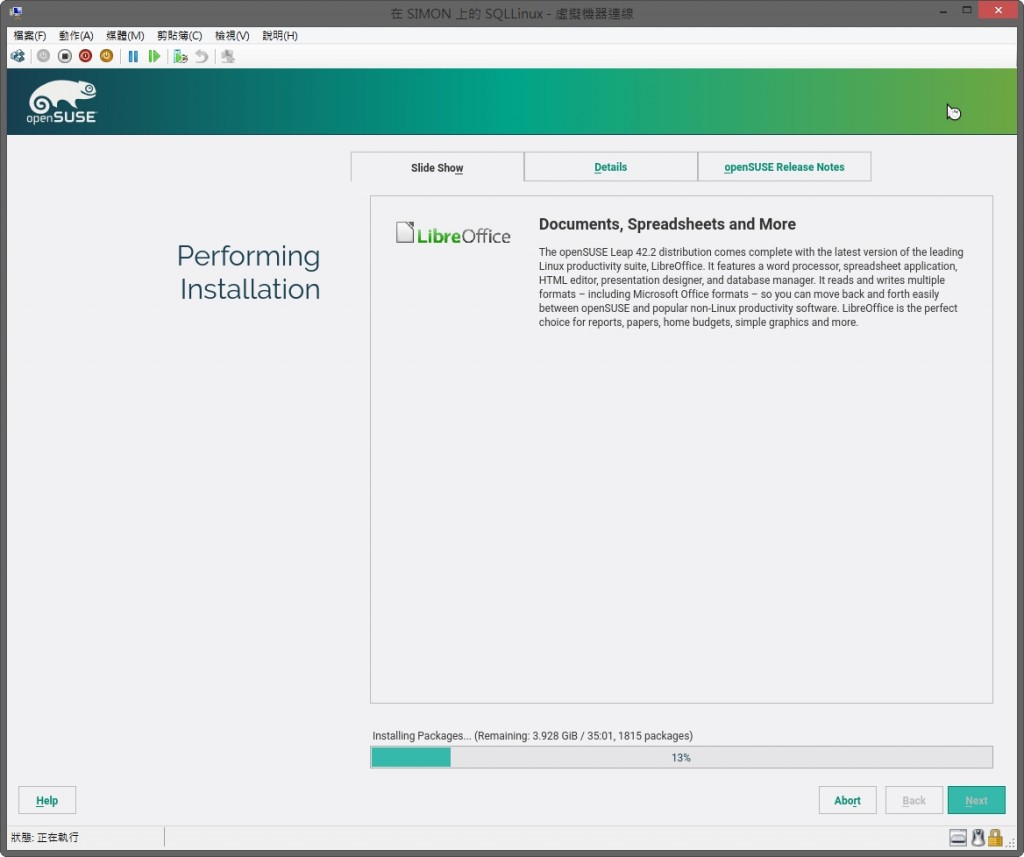This screenshot has width=1024, height=857.
Task: Minimize the virtual machine connection window
Action: click(x=943, y=11)
